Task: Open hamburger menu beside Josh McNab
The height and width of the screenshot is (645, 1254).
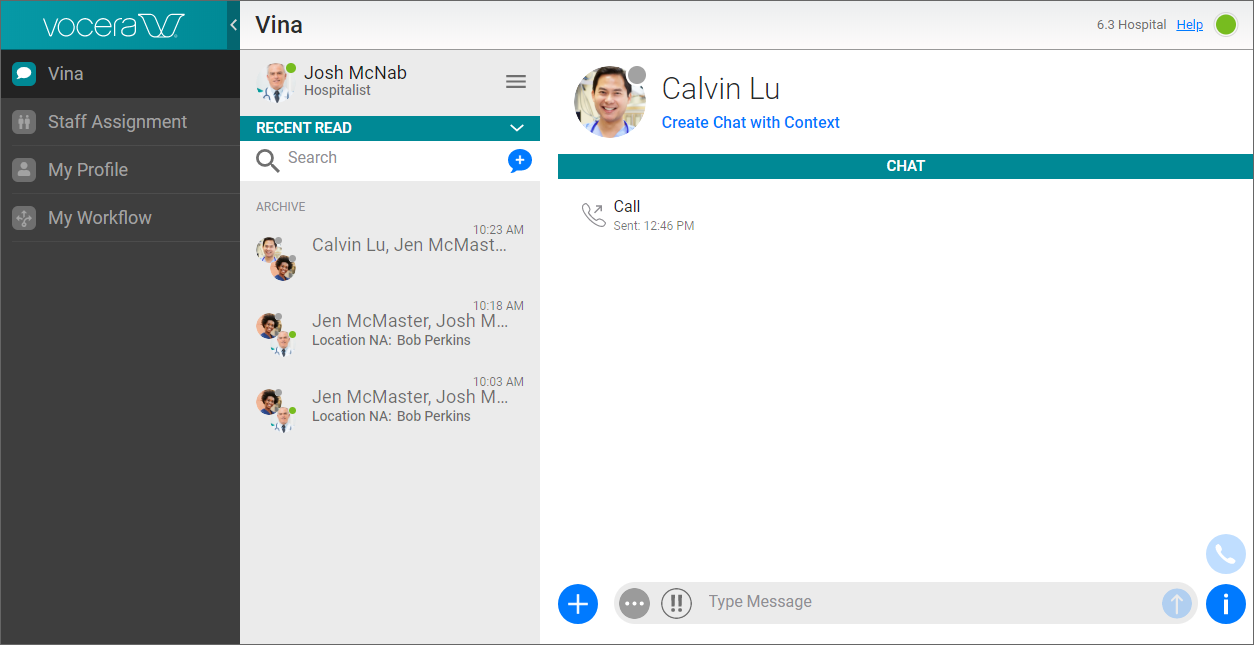Action: tap(515, 82)
